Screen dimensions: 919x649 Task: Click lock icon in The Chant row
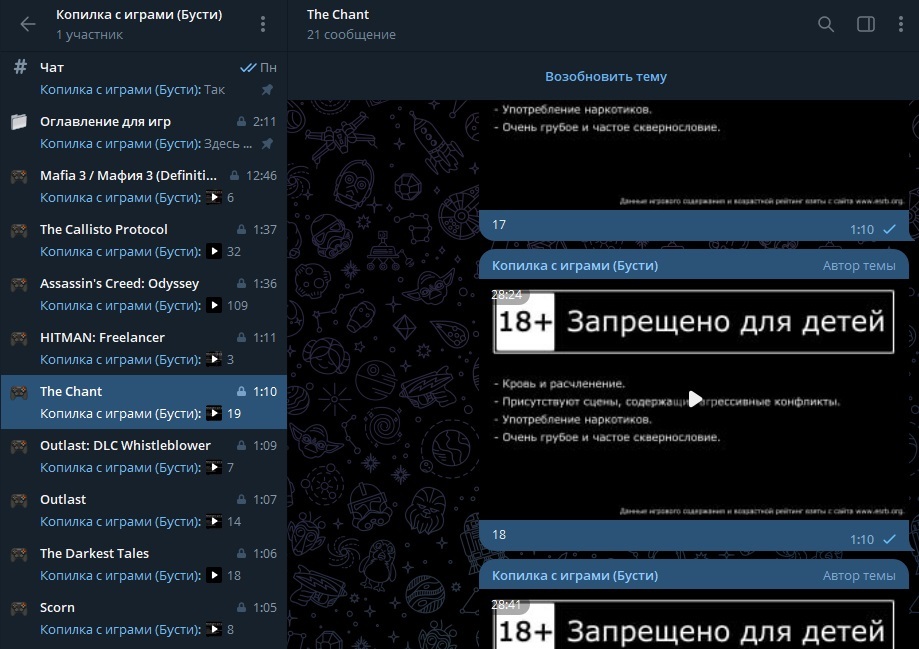click(x=241, y=391)
